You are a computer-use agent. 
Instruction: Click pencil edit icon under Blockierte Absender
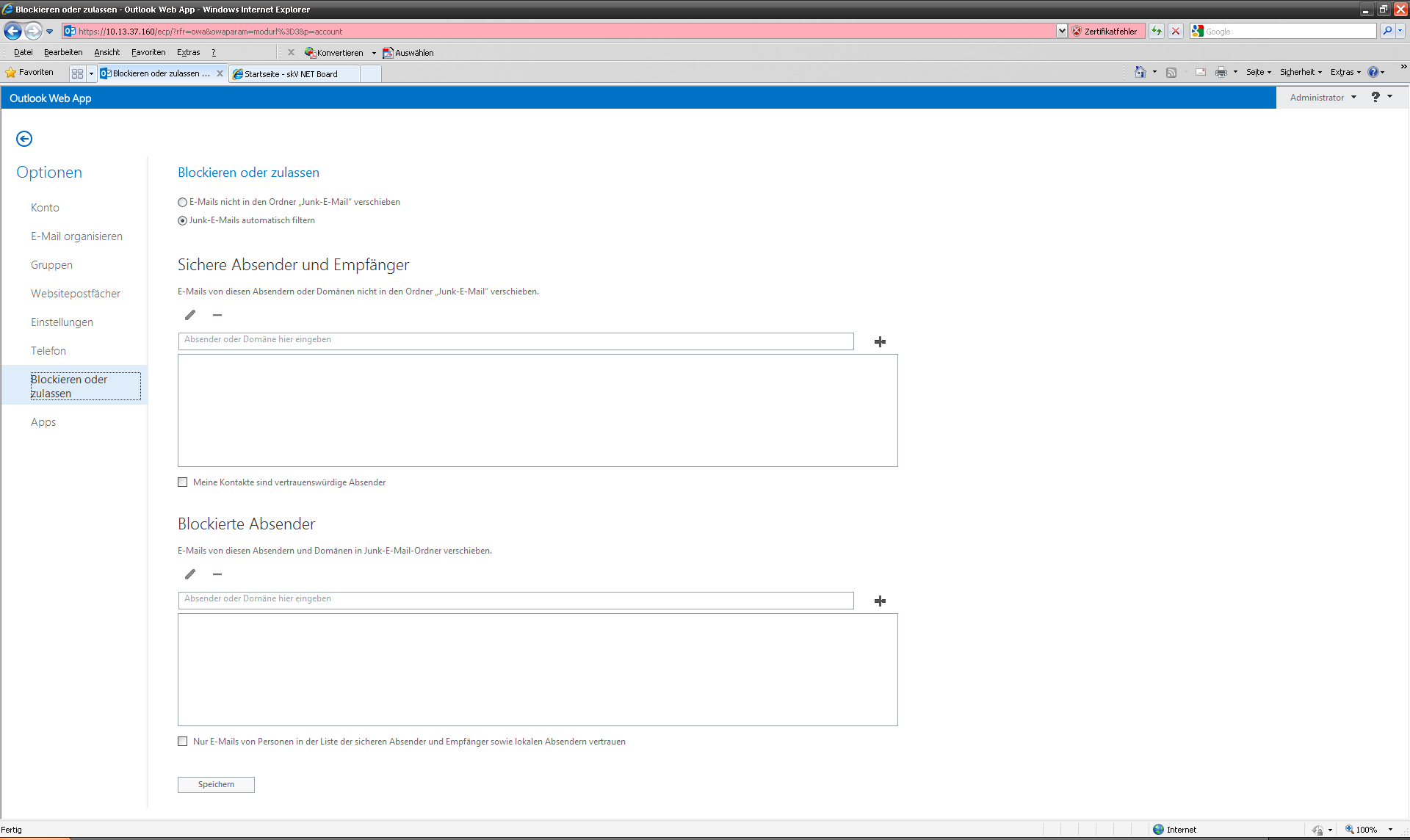[190, 574]
